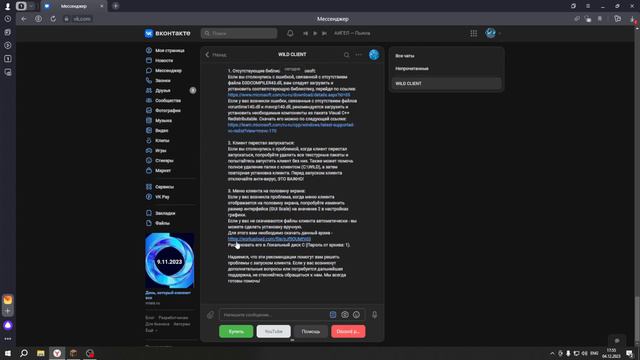
Task: Click the Клипы icon in sidebar
Action: (x=149, y=140)
